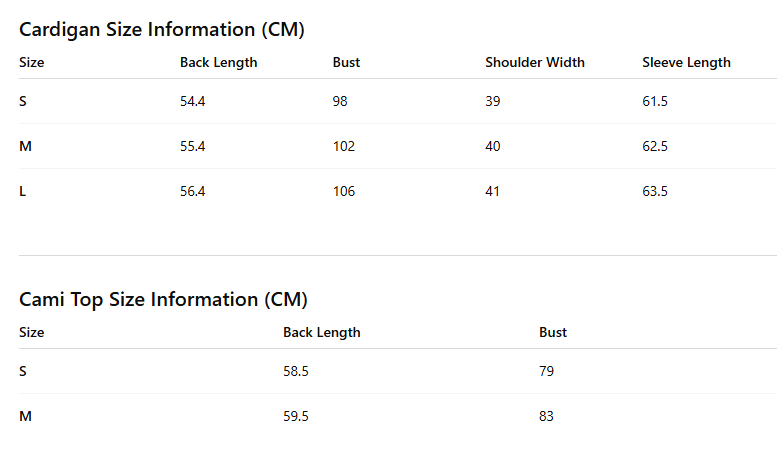The image size is (777, 458).
Task: Click the 102 bust value
Action: (344, 146)
